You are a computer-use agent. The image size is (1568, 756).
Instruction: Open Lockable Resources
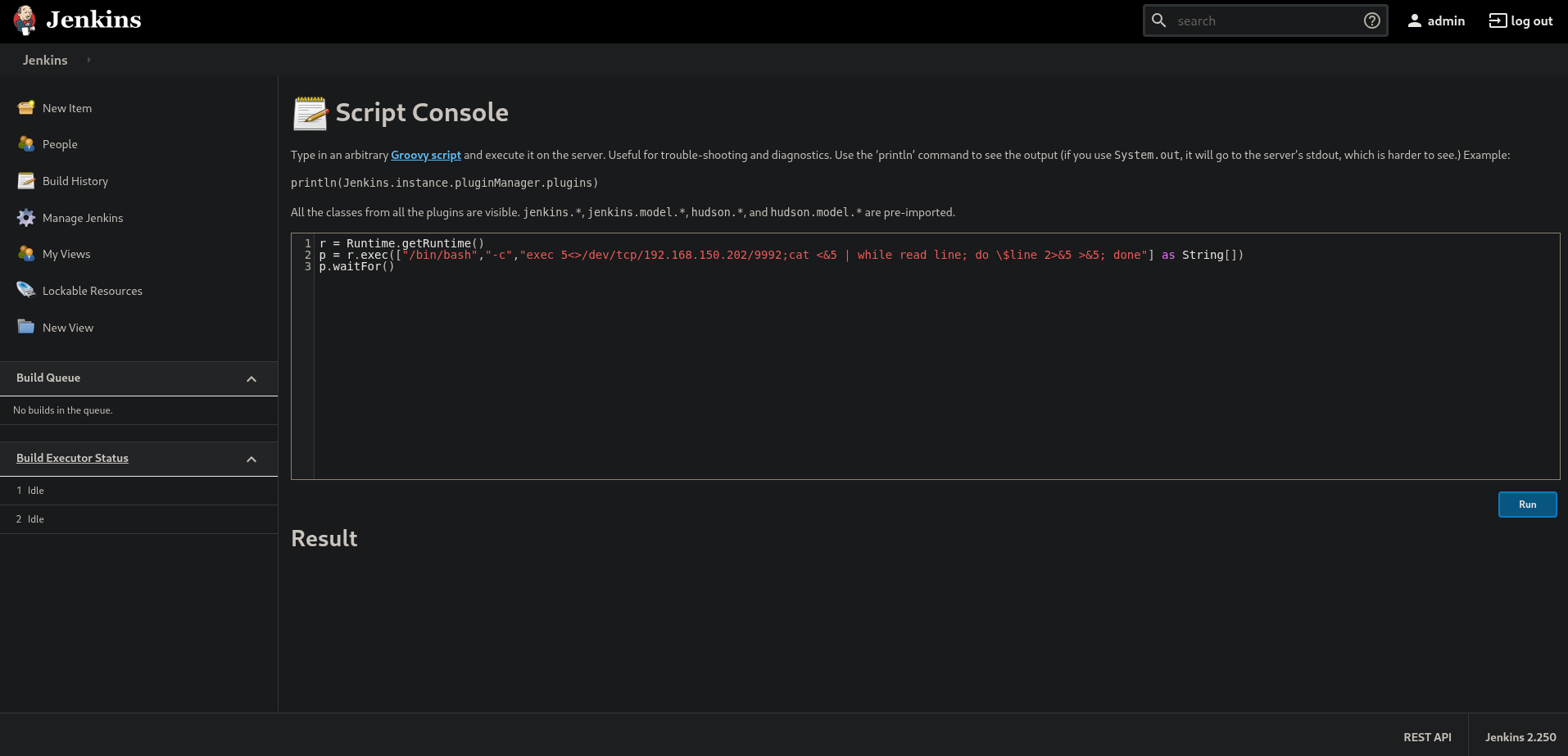click(x=93, y=291)
